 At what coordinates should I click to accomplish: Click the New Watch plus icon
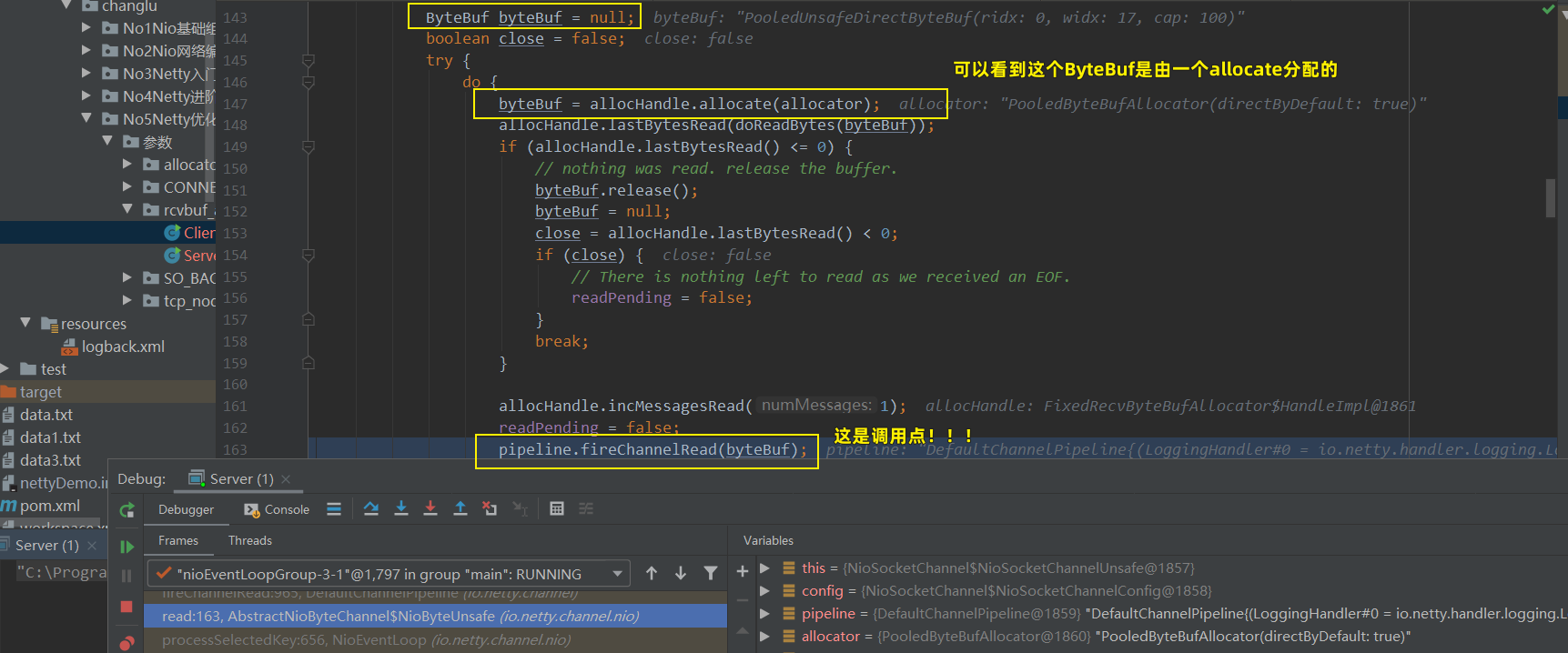click(x=743, y=571)
